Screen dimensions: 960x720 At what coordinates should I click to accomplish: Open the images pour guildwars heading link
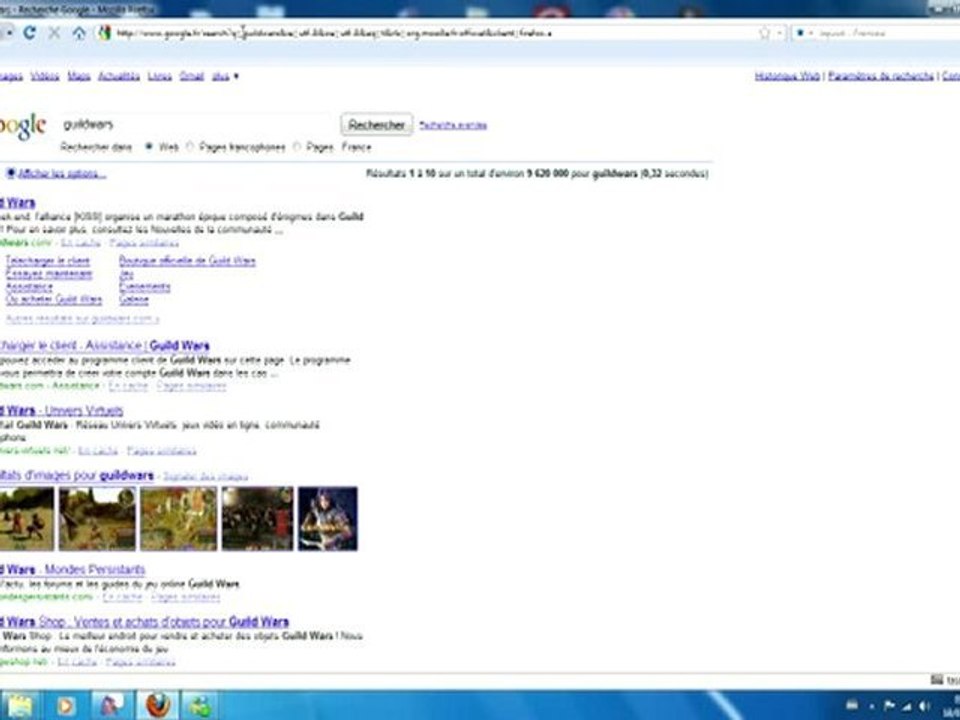(x=77, y=476)
